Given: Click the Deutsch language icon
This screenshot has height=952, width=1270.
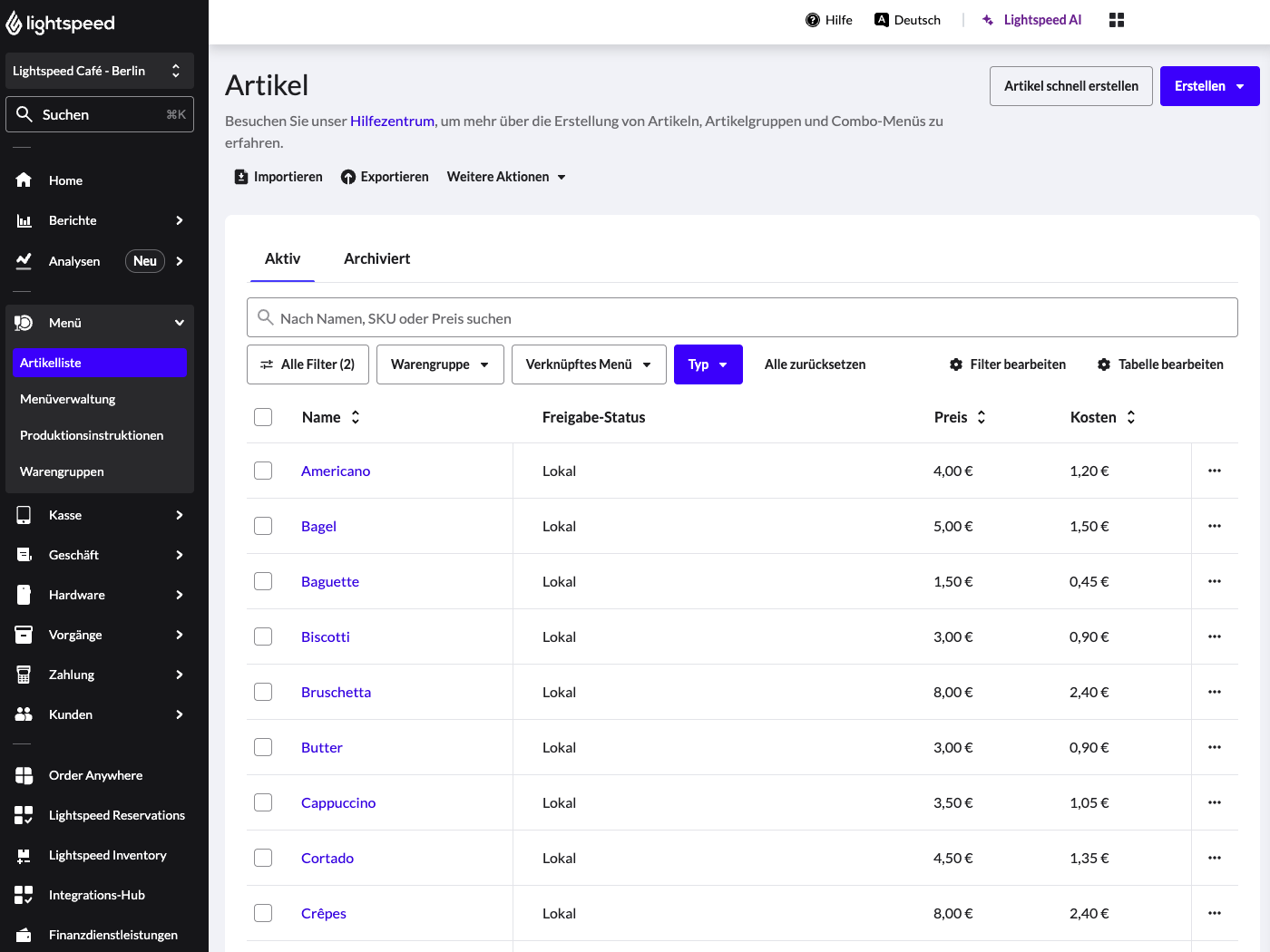Looking at the screenshot, I should [882, 20].
